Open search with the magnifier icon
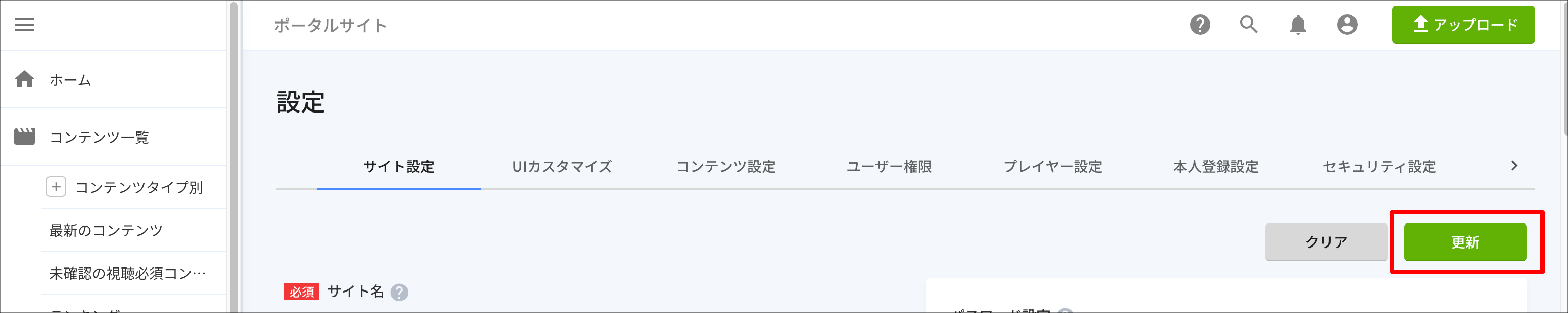This screenshot has height=313, width=1568. click(1248, 25)
